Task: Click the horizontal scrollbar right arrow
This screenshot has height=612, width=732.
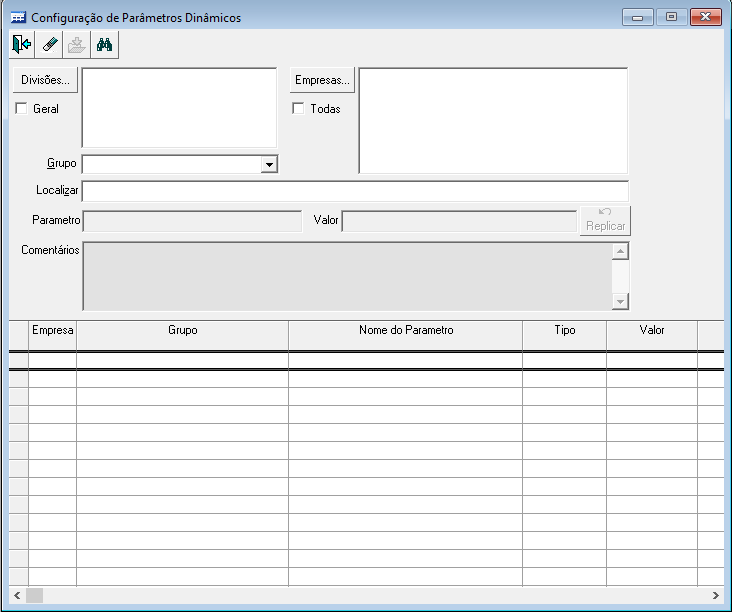Action: tap(715, 595)
